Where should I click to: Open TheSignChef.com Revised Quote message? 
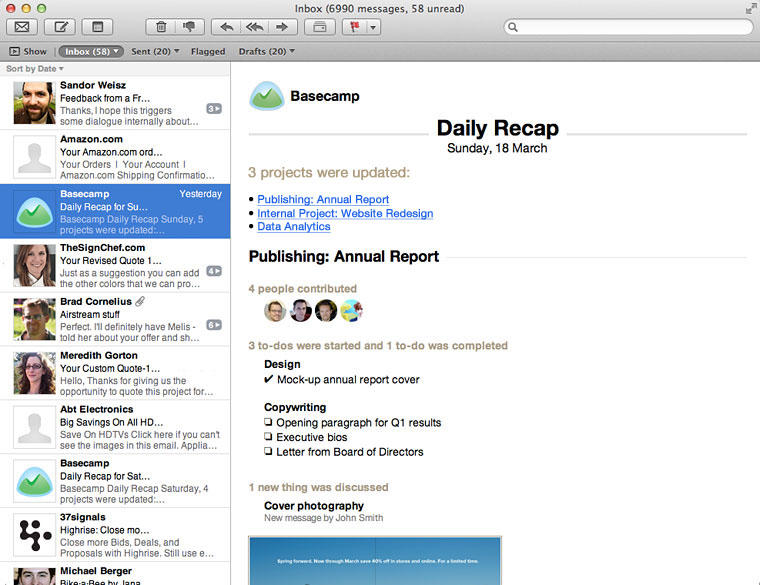point(115,265)
